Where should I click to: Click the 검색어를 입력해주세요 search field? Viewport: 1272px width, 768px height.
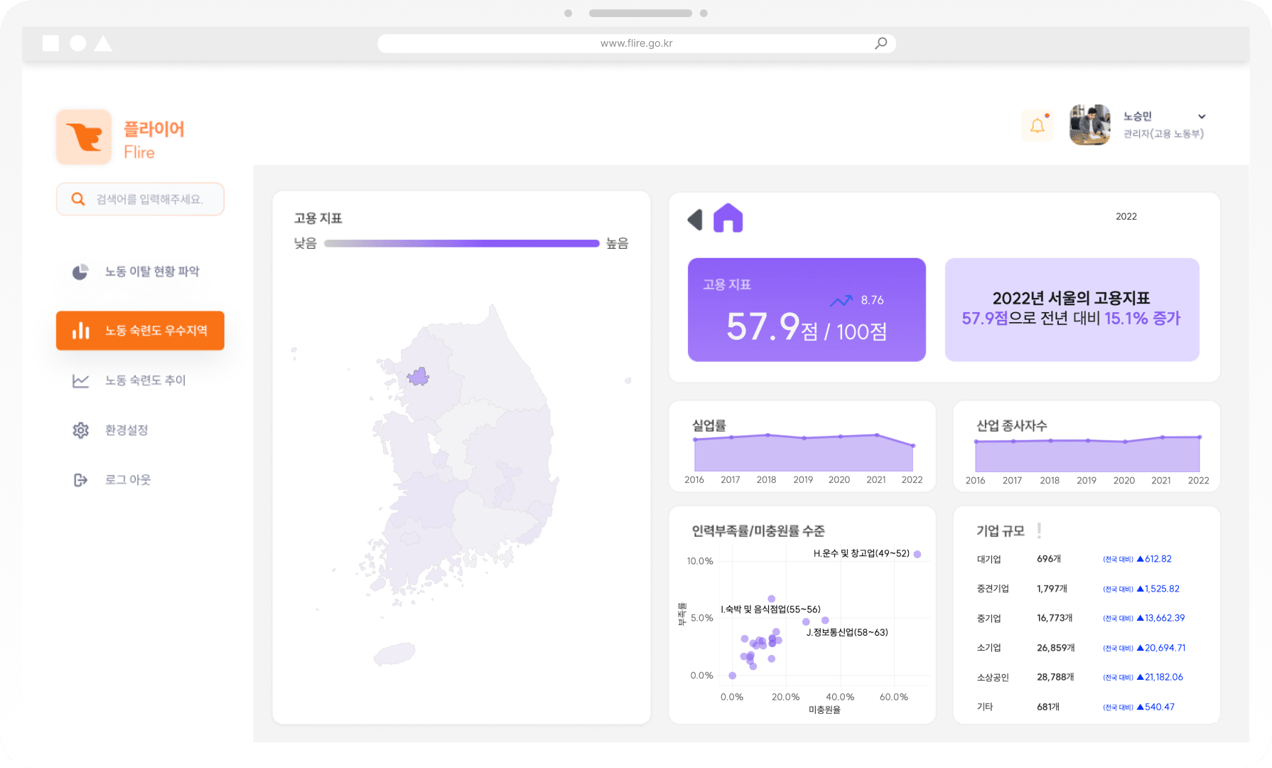pos(140,199)
